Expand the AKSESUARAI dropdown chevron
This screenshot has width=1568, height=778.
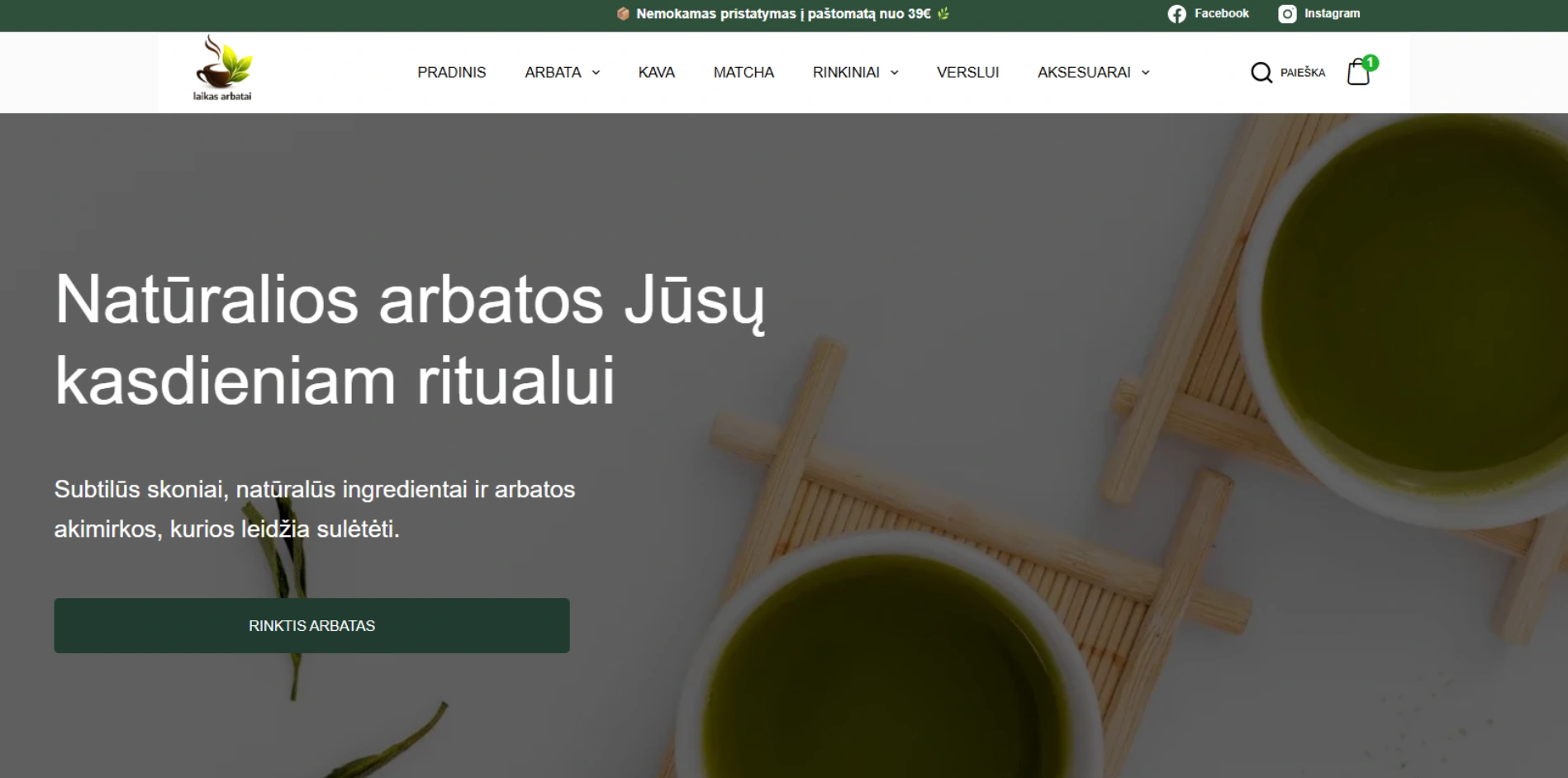[x=1146, y=73]
